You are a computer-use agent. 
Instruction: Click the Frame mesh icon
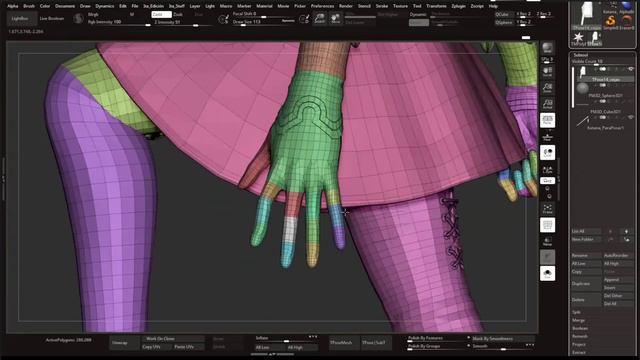point(547,209)
